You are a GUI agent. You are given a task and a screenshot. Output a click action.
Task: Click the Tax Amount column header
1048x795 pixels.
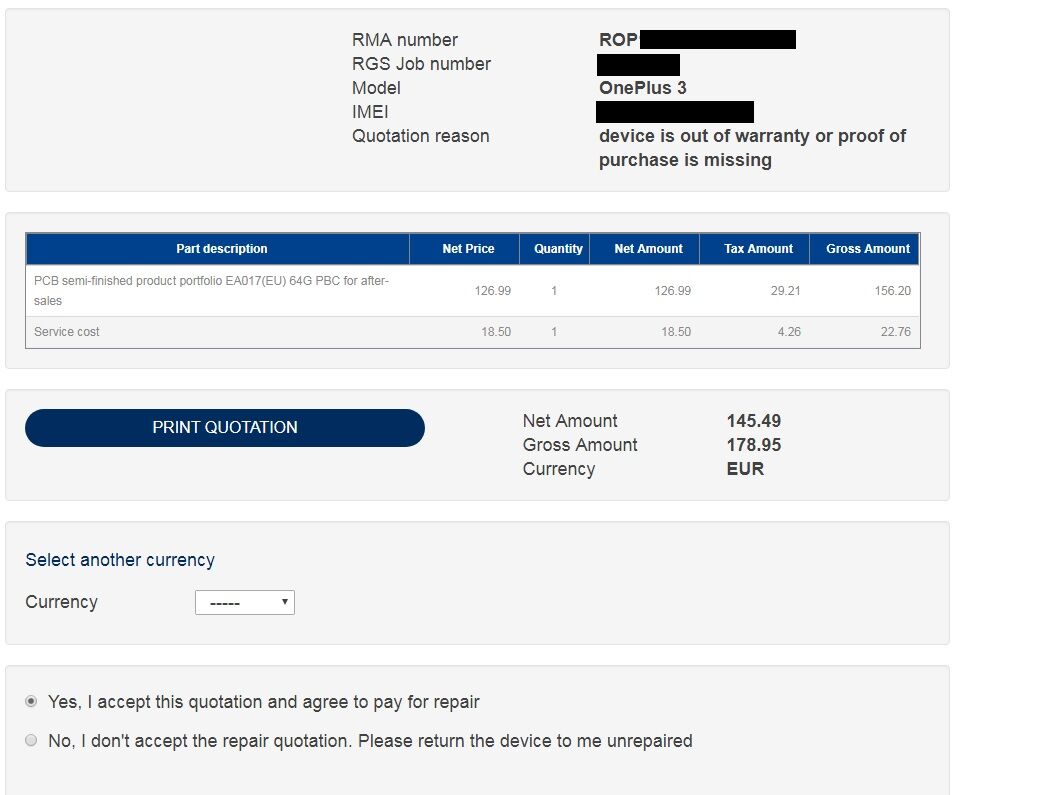[758, 249]
